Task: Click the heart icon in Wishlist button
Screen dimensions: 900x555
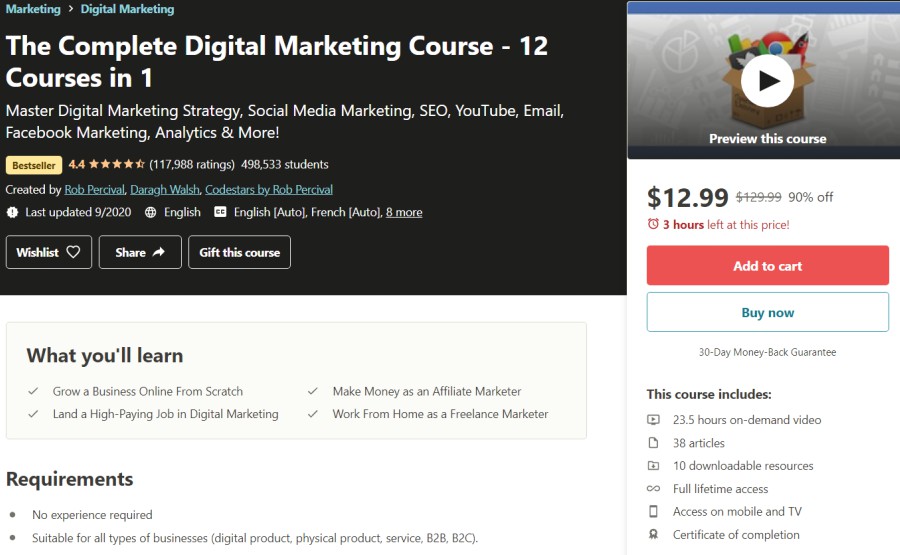Action: point(73,251)
